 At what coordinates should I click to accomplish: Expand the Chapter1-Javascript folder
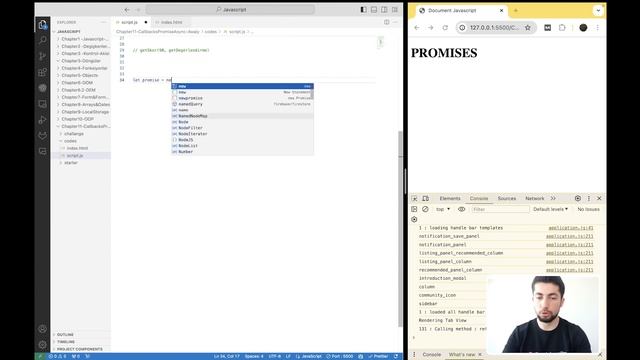point(82,39)
